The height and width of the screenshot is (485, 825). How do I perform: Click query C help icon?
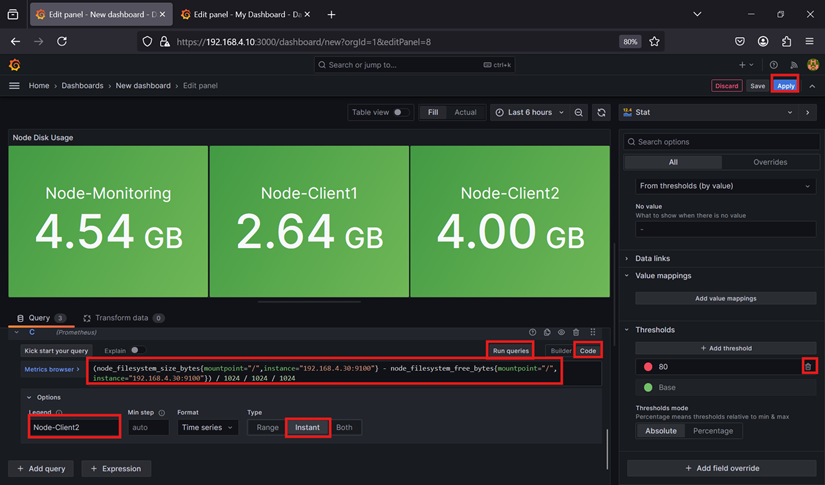click(532, 332)
